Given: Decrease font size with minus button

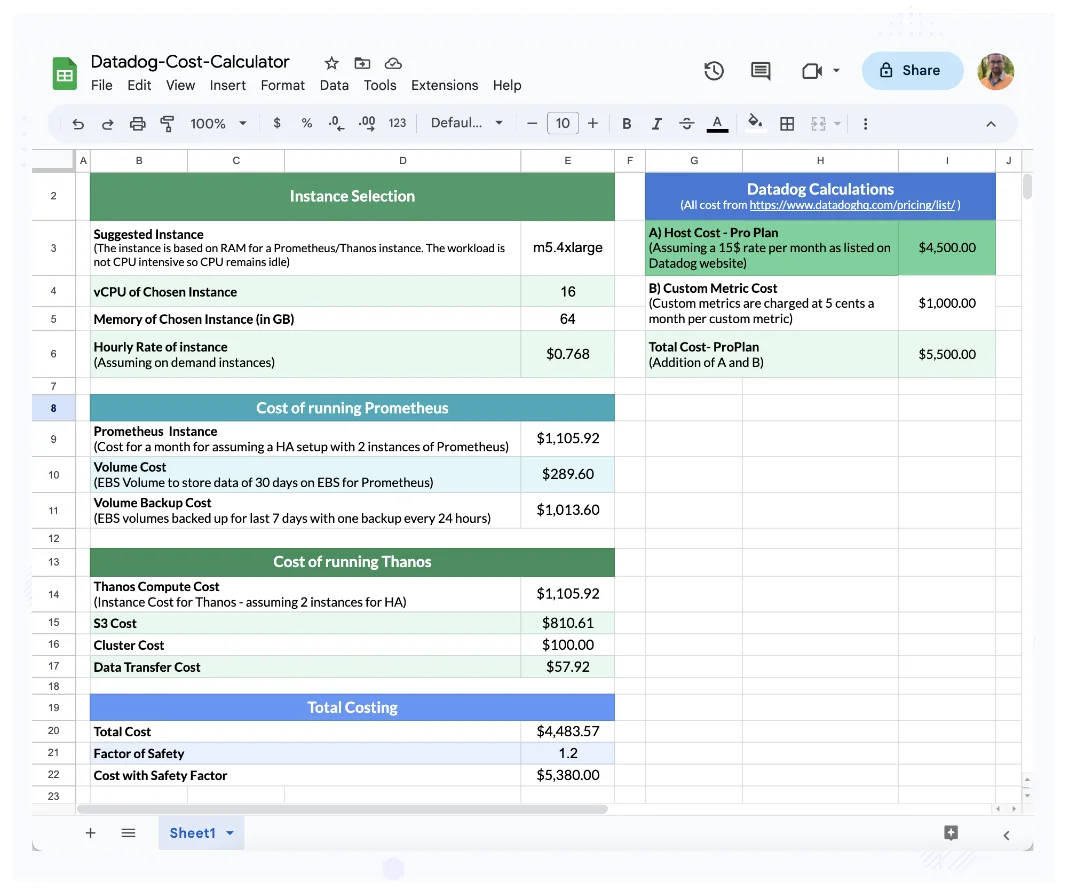Looking at the screenshot, I should pos(532,124).
